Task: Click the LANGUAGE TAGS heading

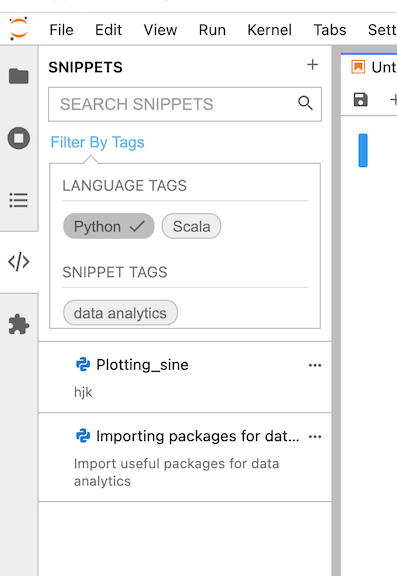Action: coord(124,186)
